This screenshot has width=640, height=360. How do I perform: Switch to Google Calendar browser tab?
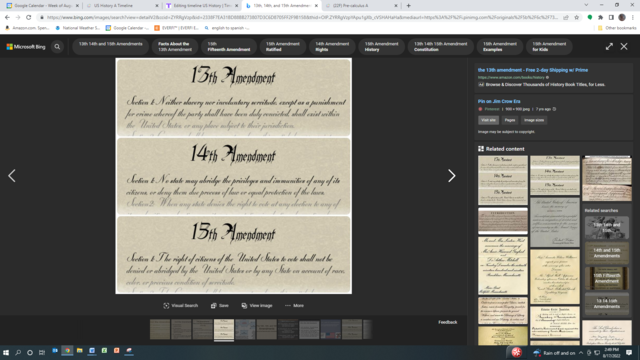(x=42, y=6)
